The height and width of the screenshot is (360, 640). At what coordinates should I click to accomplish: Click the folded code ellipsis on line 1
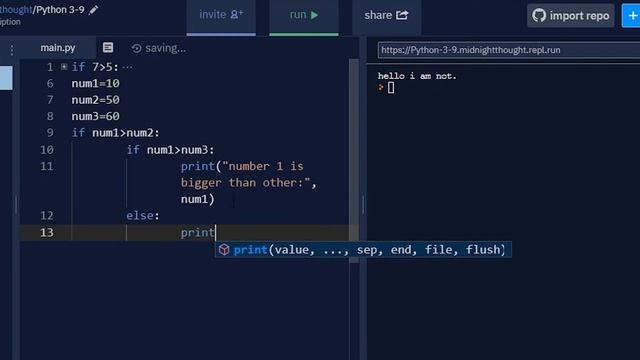[127, 67]
